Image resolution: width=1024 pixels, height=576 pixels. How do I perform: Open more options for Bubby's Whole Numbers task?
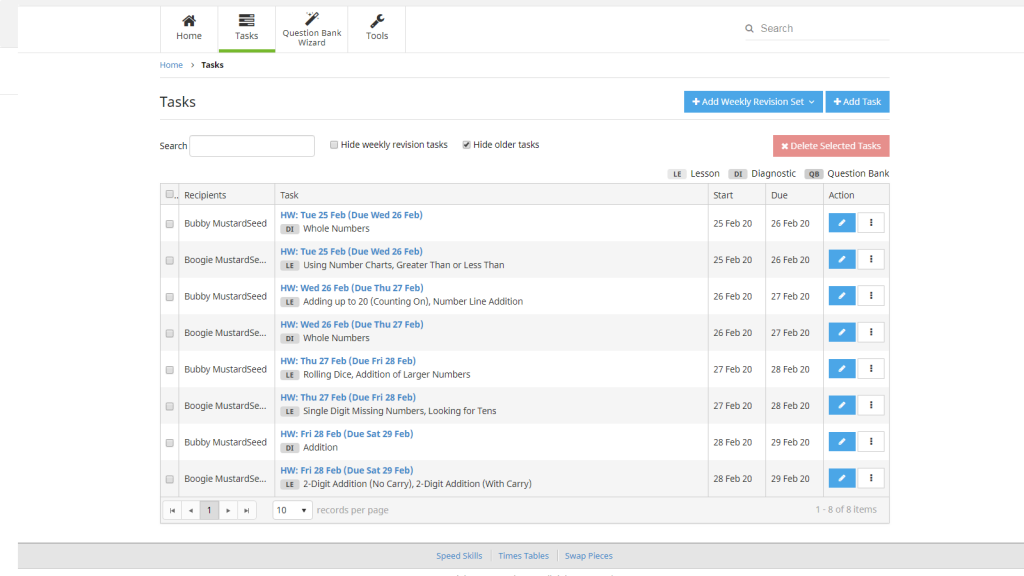pyautogui.click(x=871, y=223)
